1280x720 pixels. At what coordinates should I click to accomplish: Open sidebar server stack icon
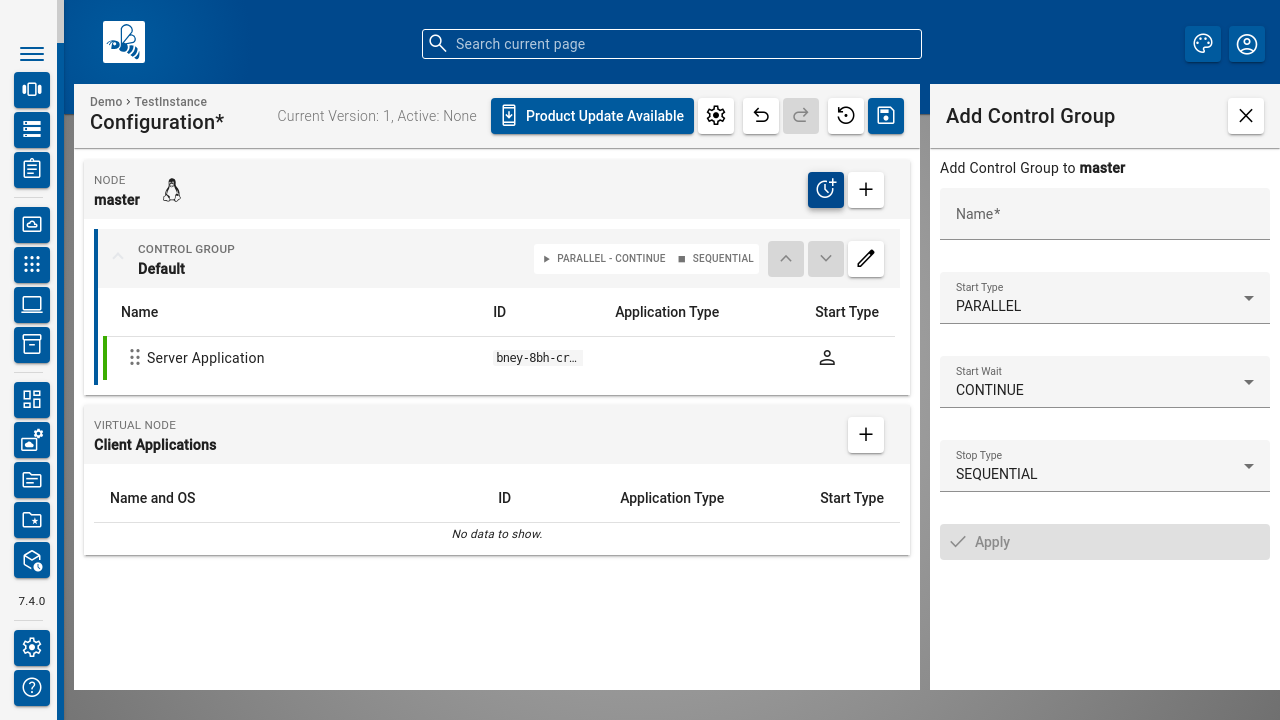pyautogui.click(x=32, y=130)
